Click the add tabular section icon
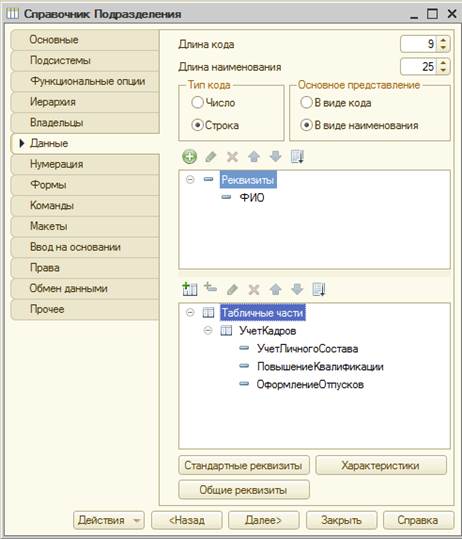462x539 pixels. (x=190, y=289)
